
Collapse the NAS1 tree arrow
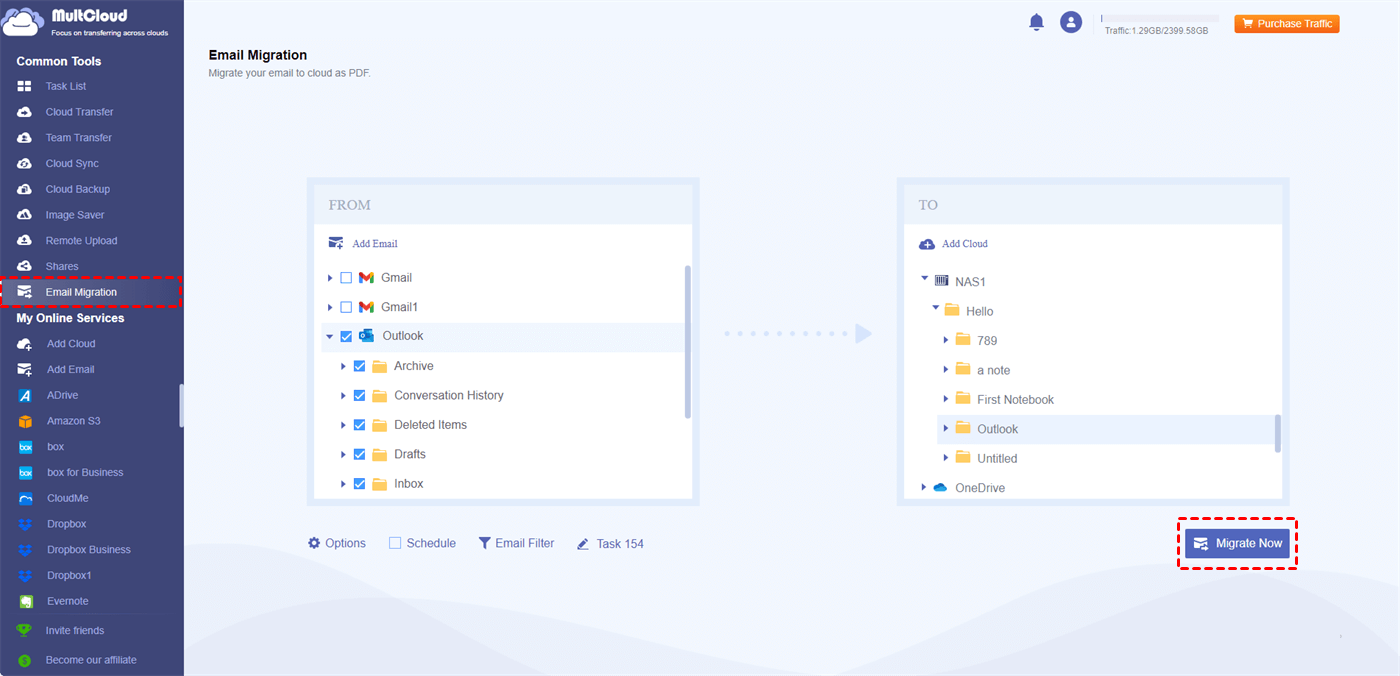click(x=924, y=280)
